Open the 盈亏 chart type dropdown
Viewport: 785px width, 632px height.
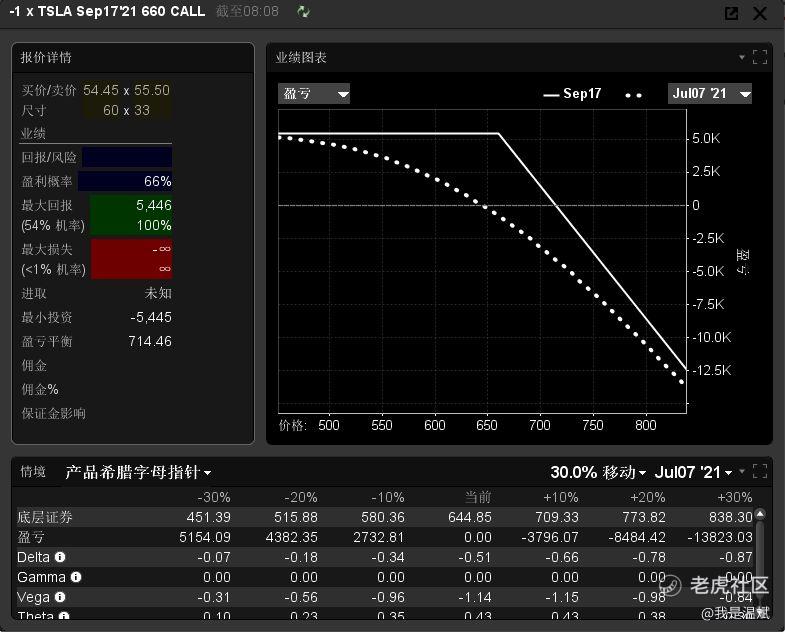314,94
